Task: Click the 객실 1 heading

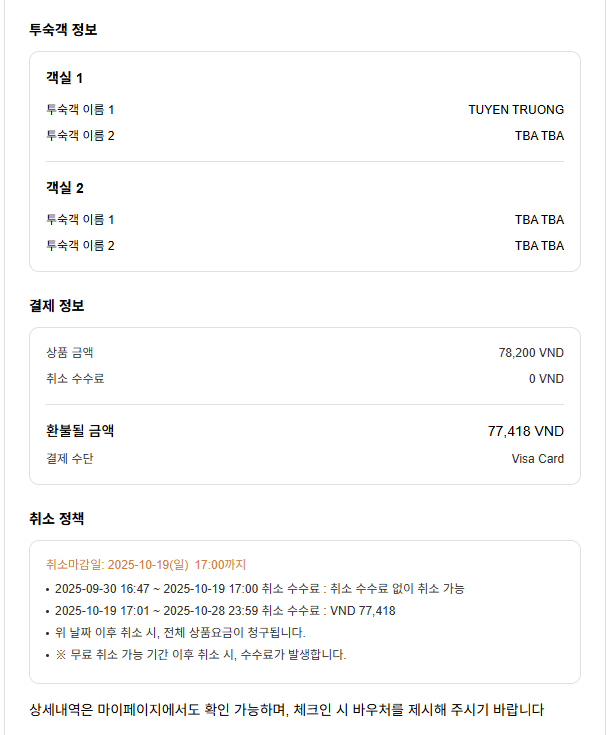Action: click(x=64, y=78)
